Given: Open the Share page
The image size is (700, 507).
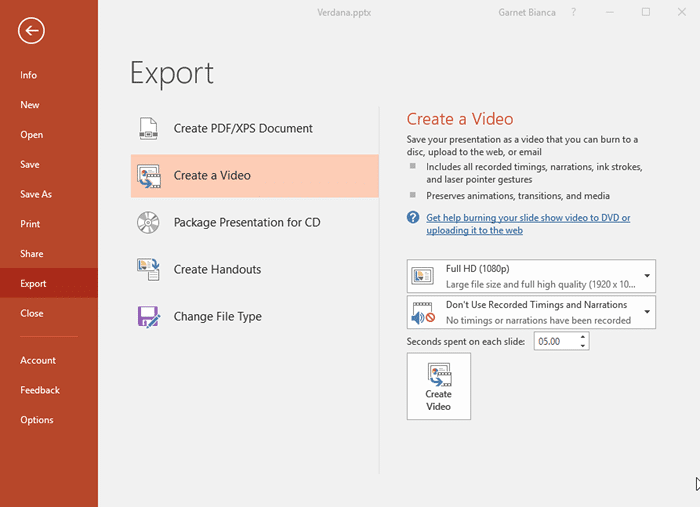Looking at the screenshot, I should click(31, 254).
